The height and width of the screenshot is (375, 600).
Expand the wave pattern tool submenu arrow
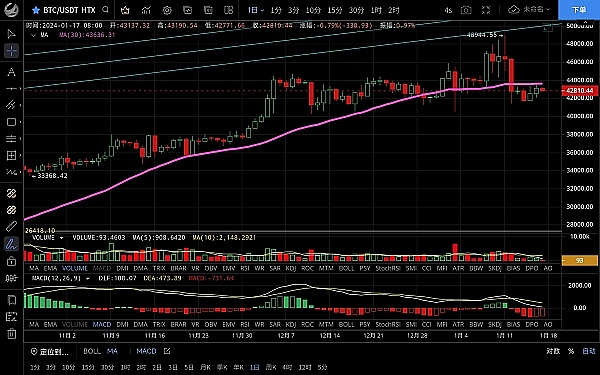20,172
